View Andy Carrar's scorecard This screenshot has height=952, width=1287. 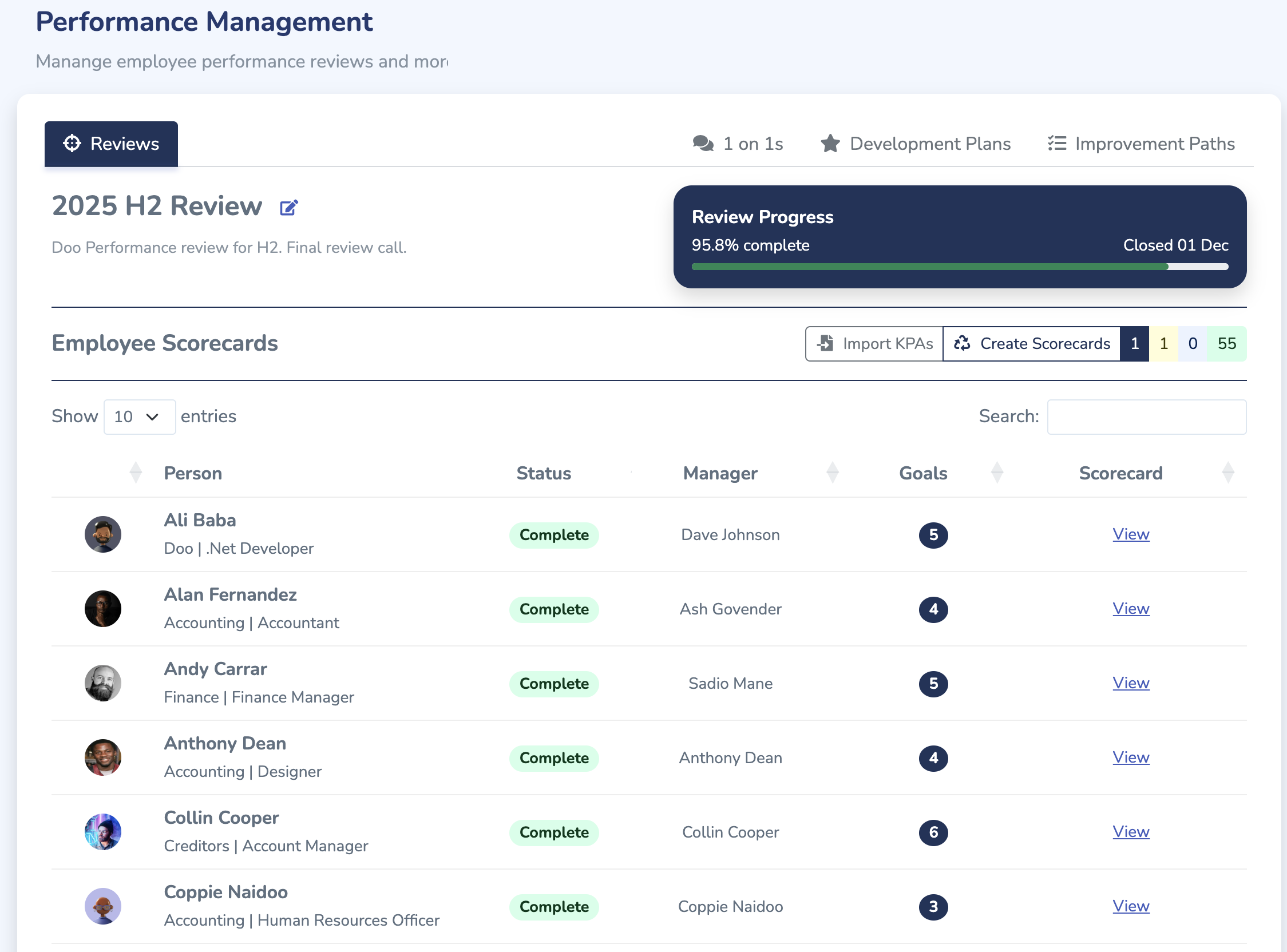pos(1131,683)
